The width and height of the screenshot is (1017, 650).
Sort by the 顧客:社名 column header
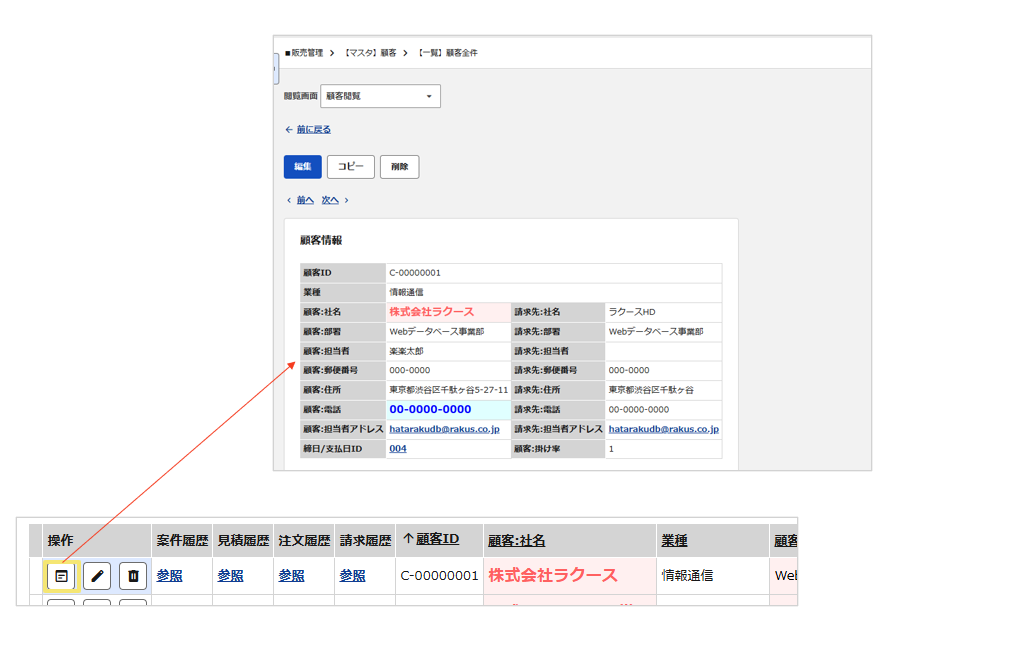[x=517, y=541]
